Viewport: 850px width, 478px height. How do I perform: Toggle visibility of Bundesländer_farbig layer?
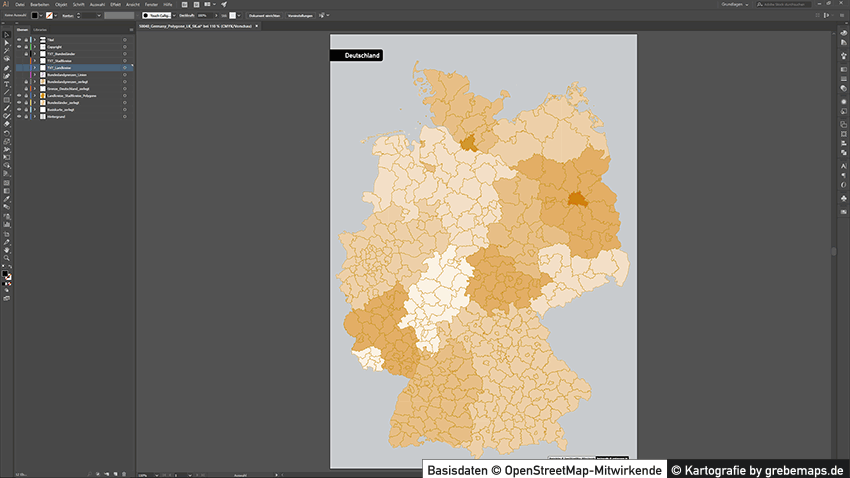pos(19,102)
